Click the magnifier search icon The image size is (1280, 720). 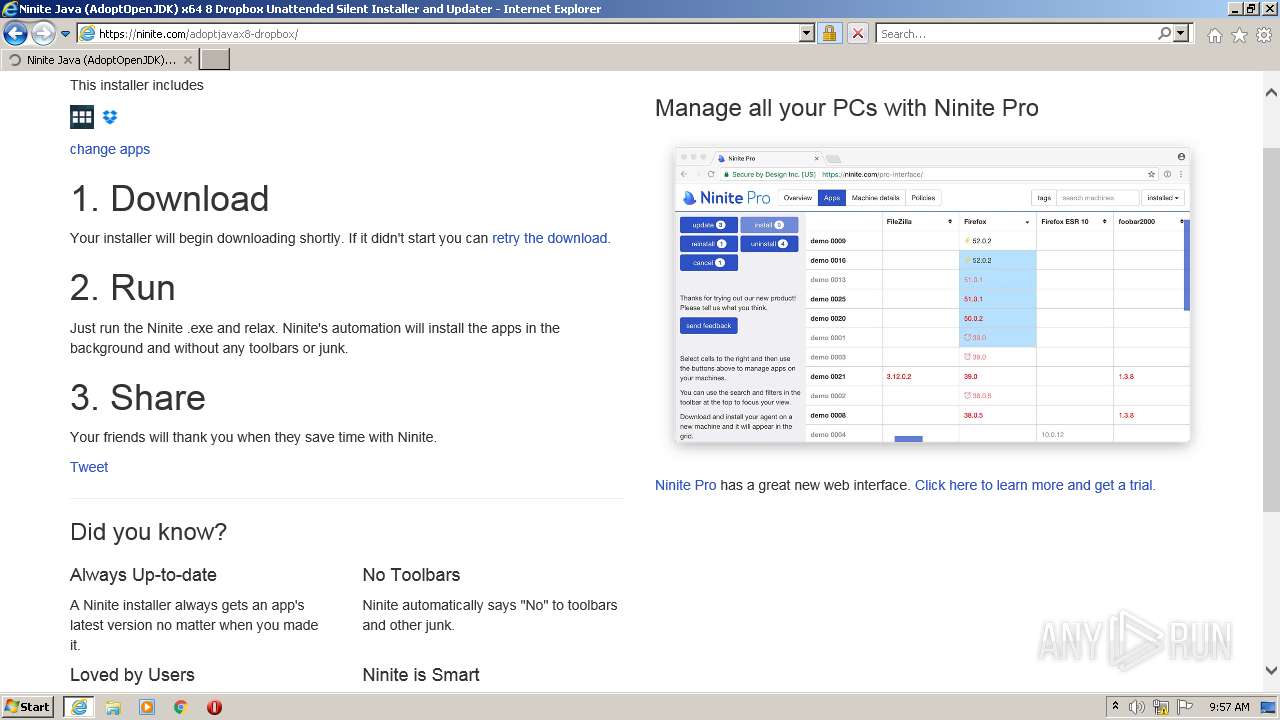pos(1164,33)
